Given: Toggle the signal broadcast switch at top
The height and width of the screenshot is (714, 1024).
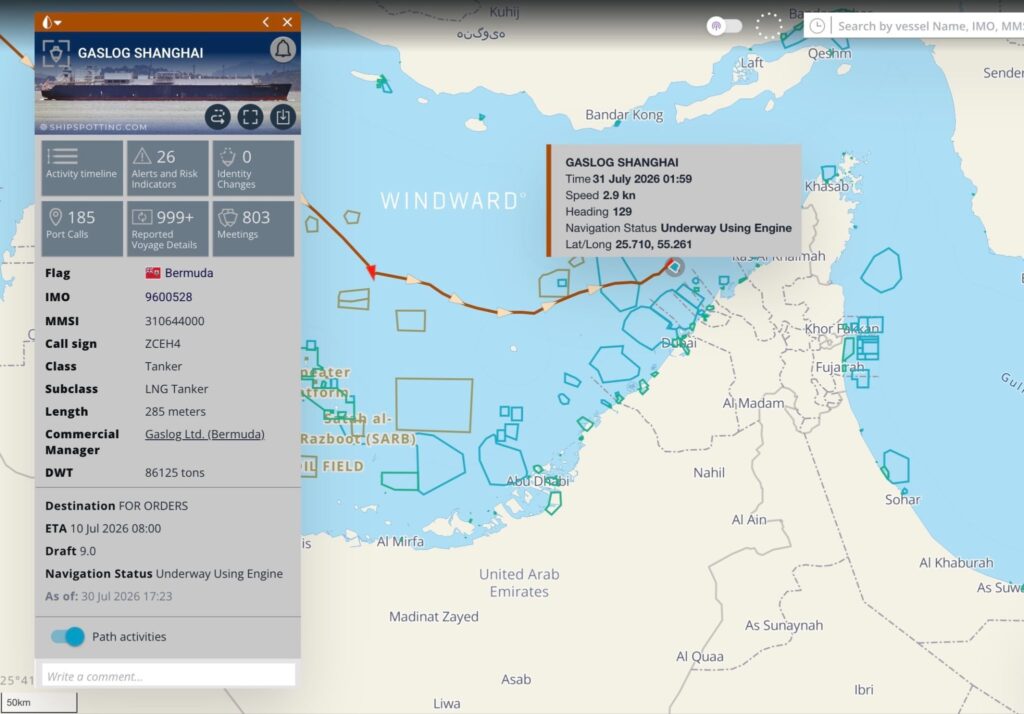Looking at the screenshot, I should (x=724, y=26).
